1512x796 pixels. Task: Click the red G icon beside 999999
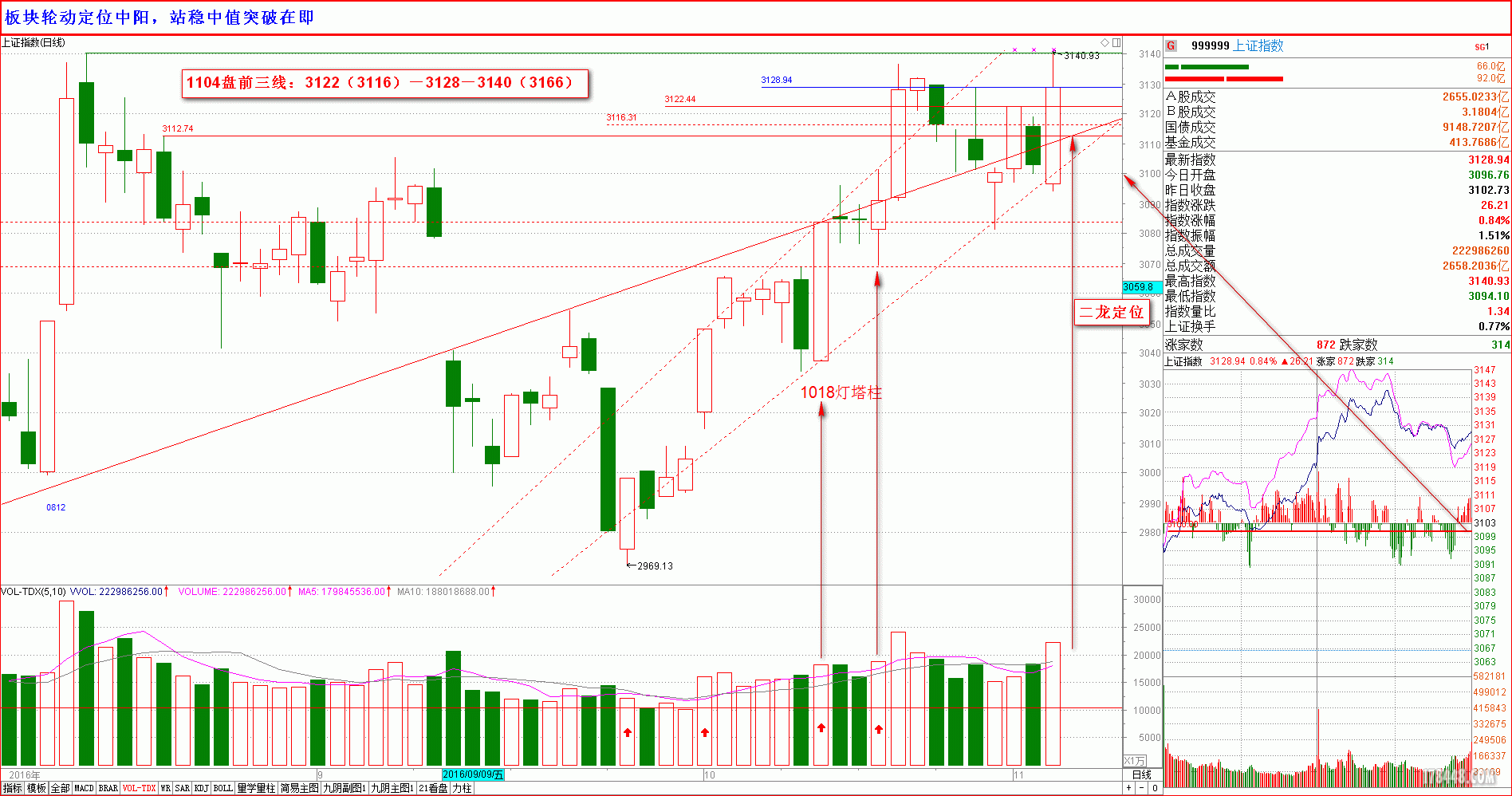tap(1171, 45)
